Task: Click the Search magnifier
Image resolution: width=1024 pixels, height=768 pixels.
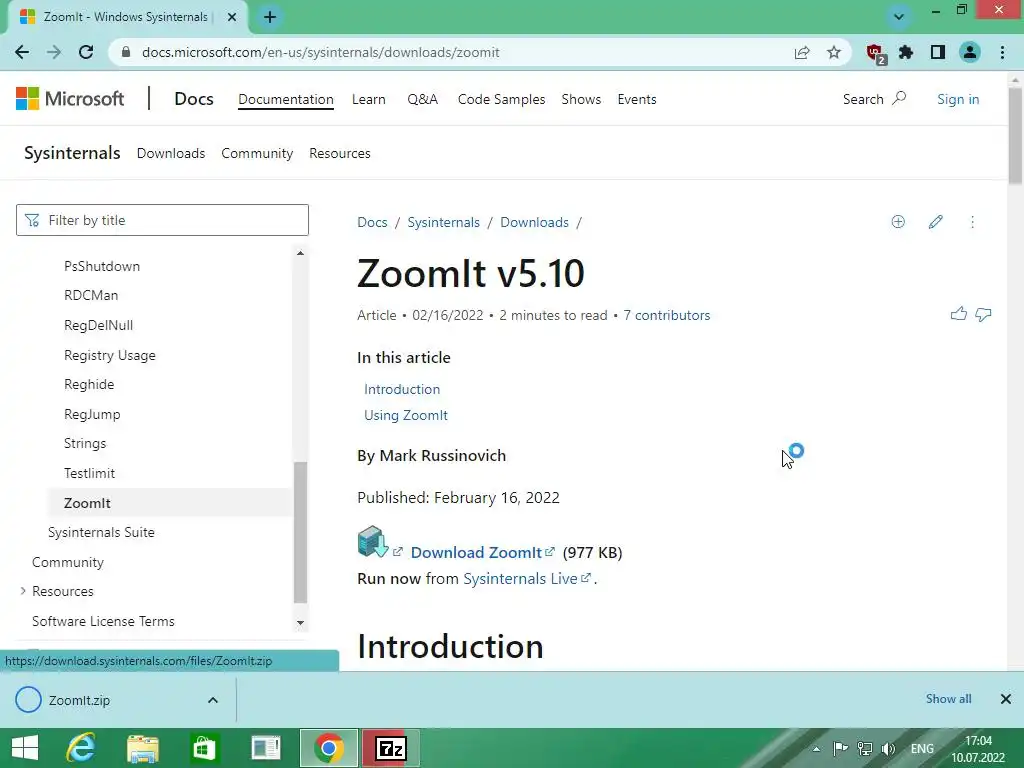Action: (x=899, y=99)
